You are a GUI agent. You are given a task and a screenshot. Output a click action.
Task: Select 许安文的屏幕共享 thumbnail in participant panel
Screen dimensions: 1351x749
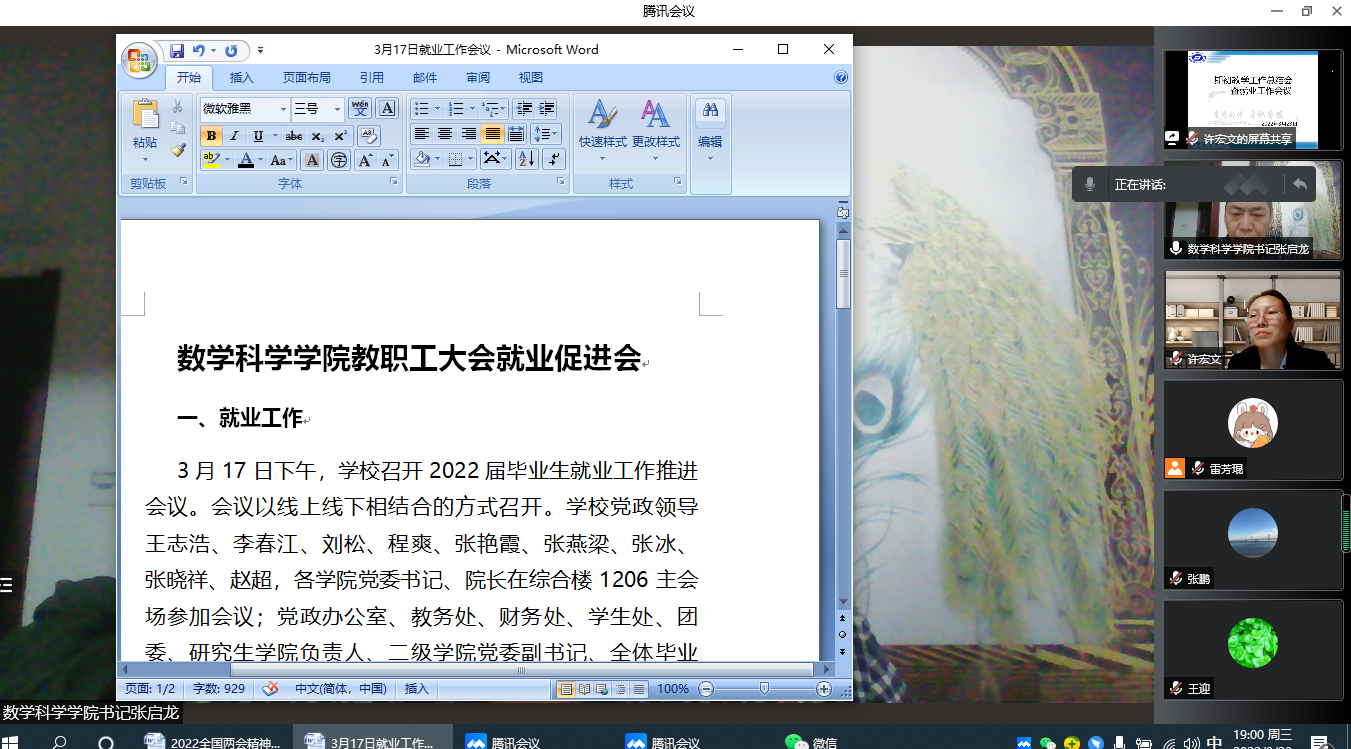pyautogui.click(x=1253, y=100)
